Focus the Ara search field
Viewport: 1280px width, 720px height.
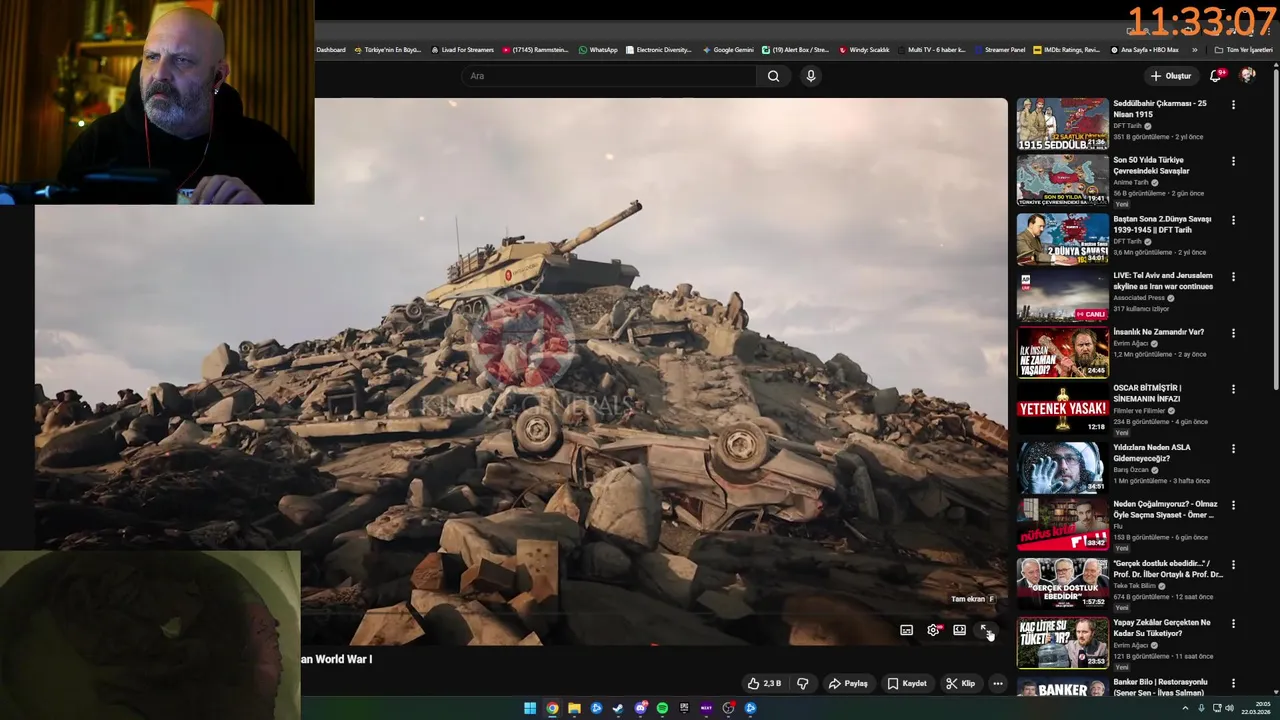610,76
